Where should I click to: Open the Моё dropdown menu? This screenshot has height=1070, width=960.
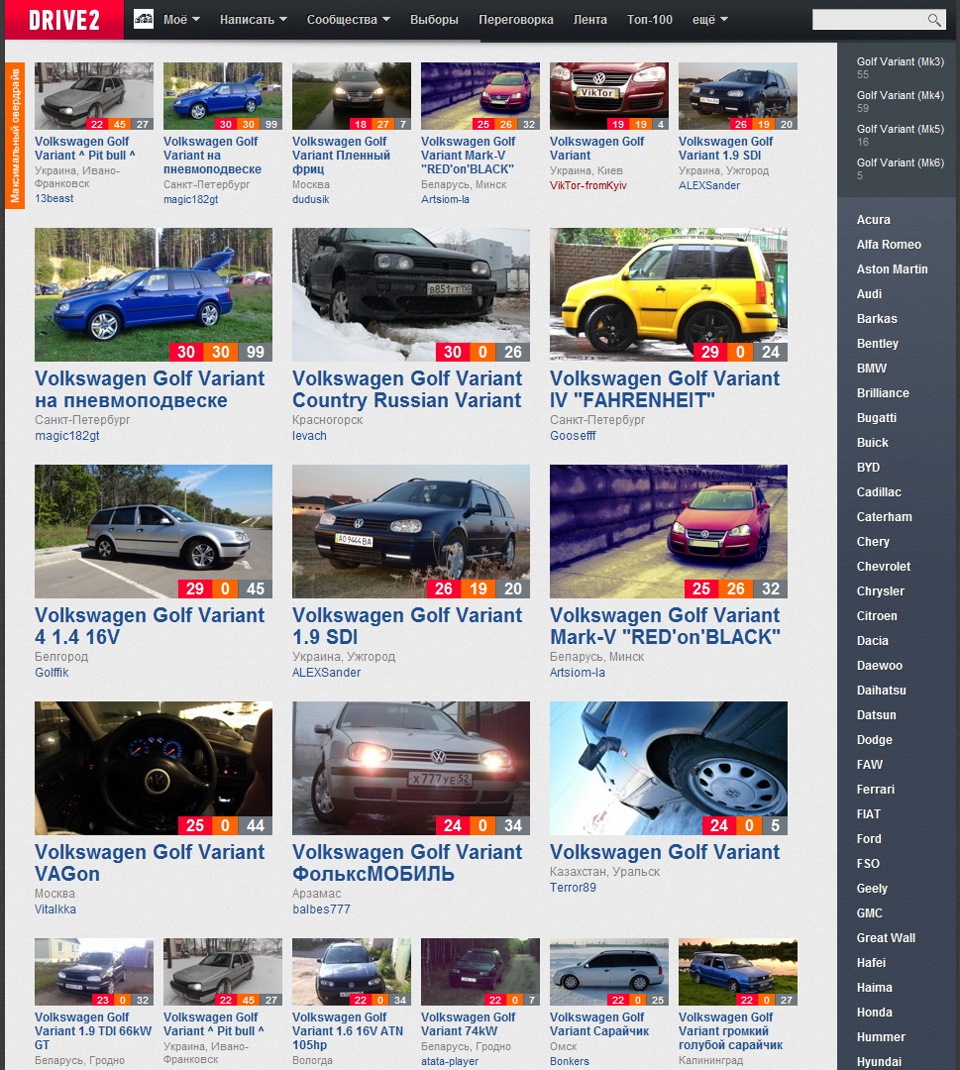point(181,20)
